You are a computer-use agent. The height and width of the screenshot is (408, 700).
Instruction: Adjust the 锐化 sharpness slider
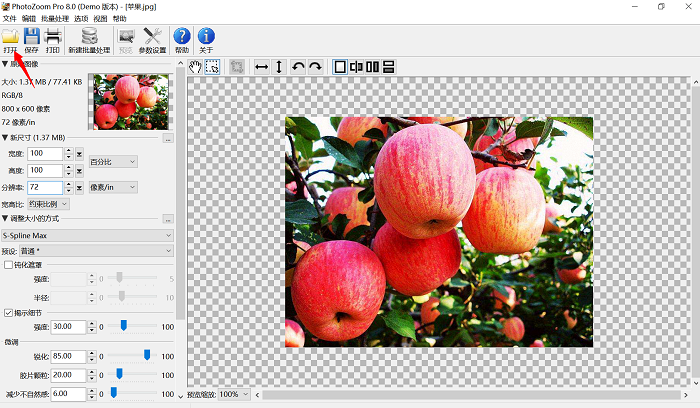[147, 355]
